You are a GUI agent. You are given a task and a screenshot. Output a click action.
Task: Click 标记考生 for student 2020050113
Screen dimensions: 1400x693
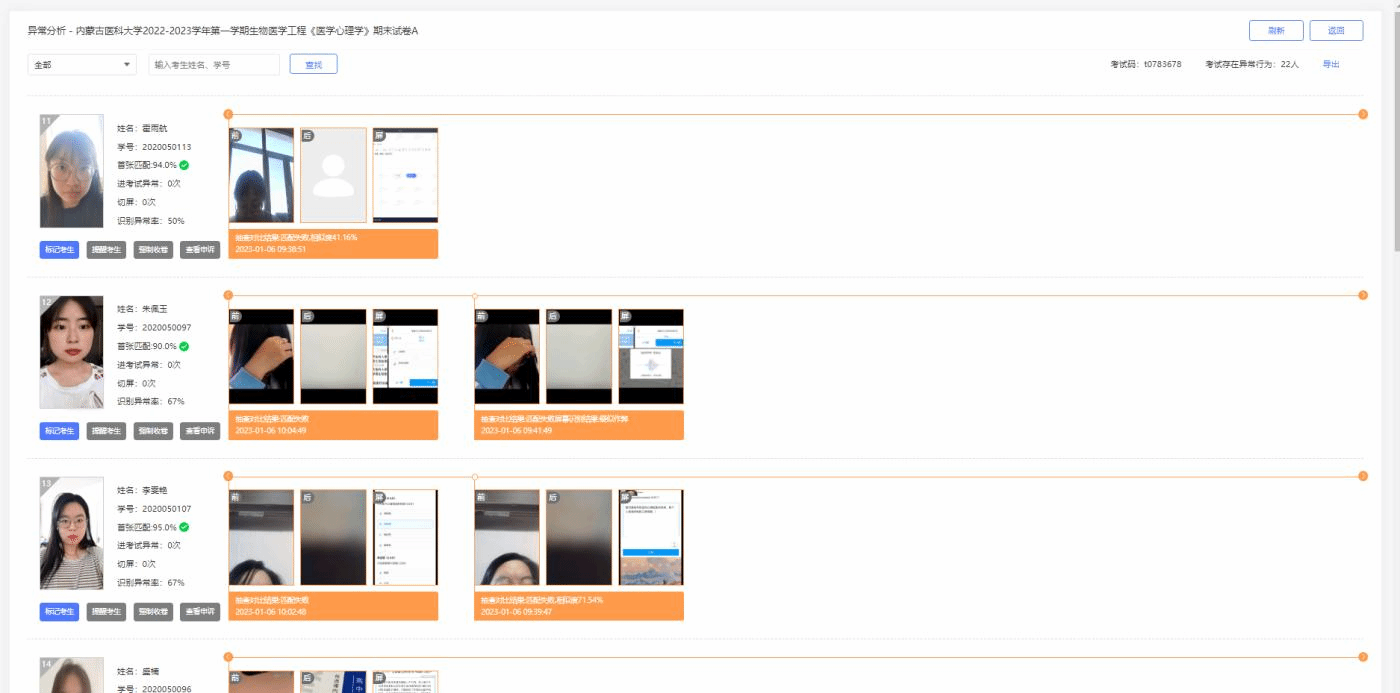60,250
